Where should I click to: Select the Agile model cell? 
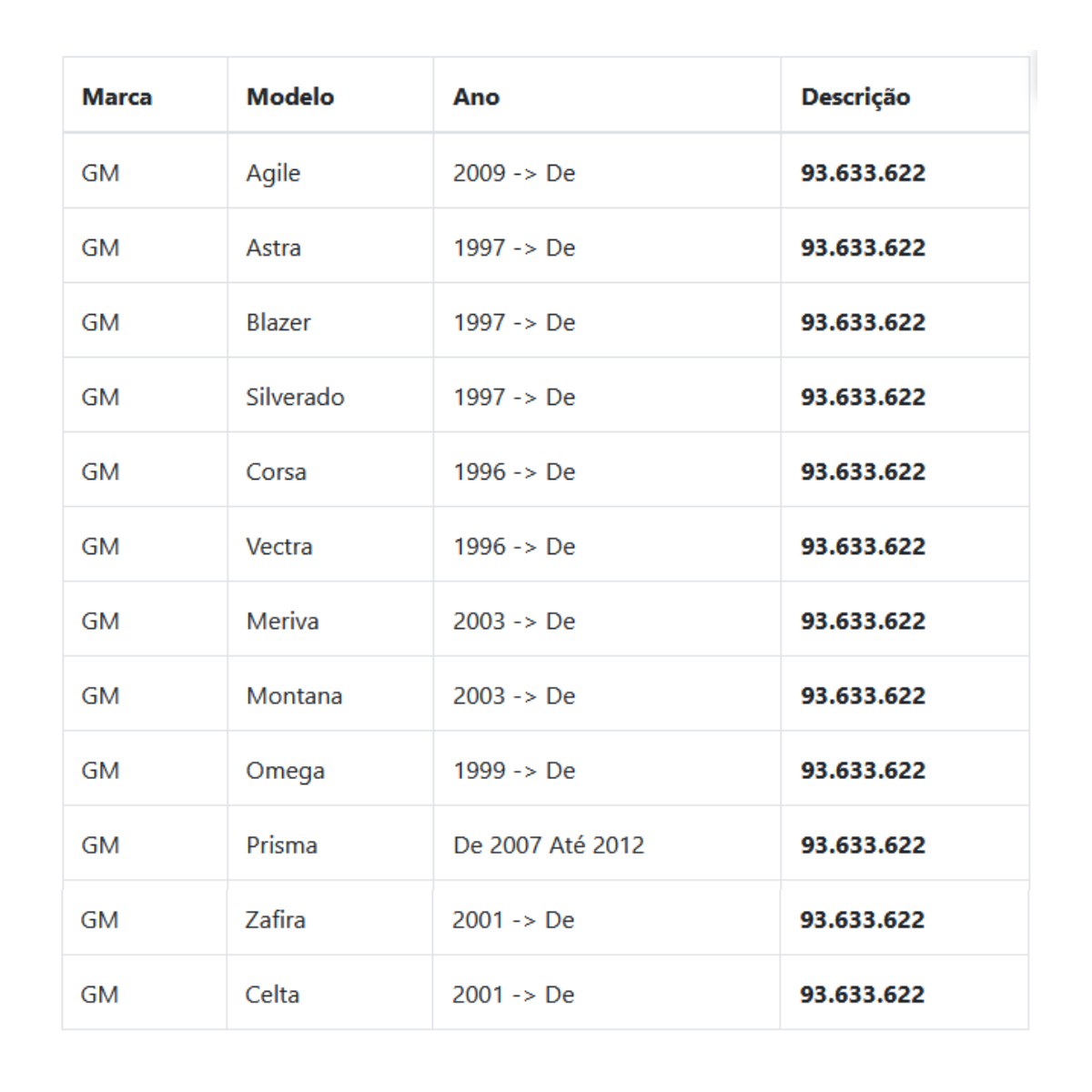coord(330,171)
